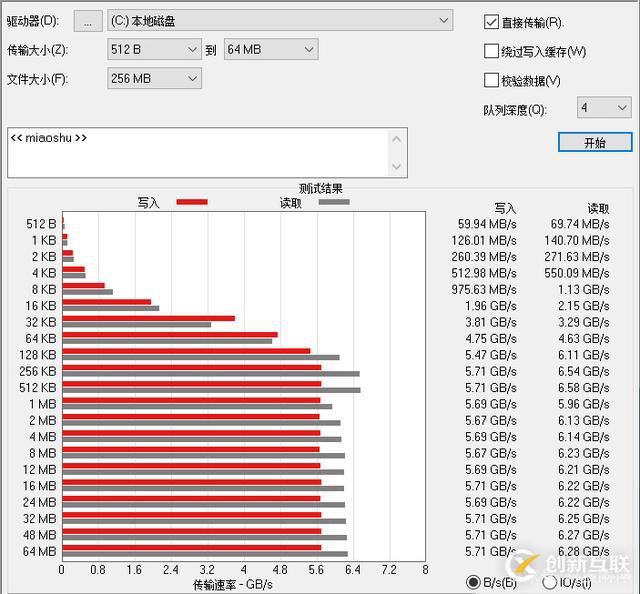This screenshot has height=594, width=640.
Task: Open the drive selection dropdown (C:) 本地磁盘
Action: point(280,20)
